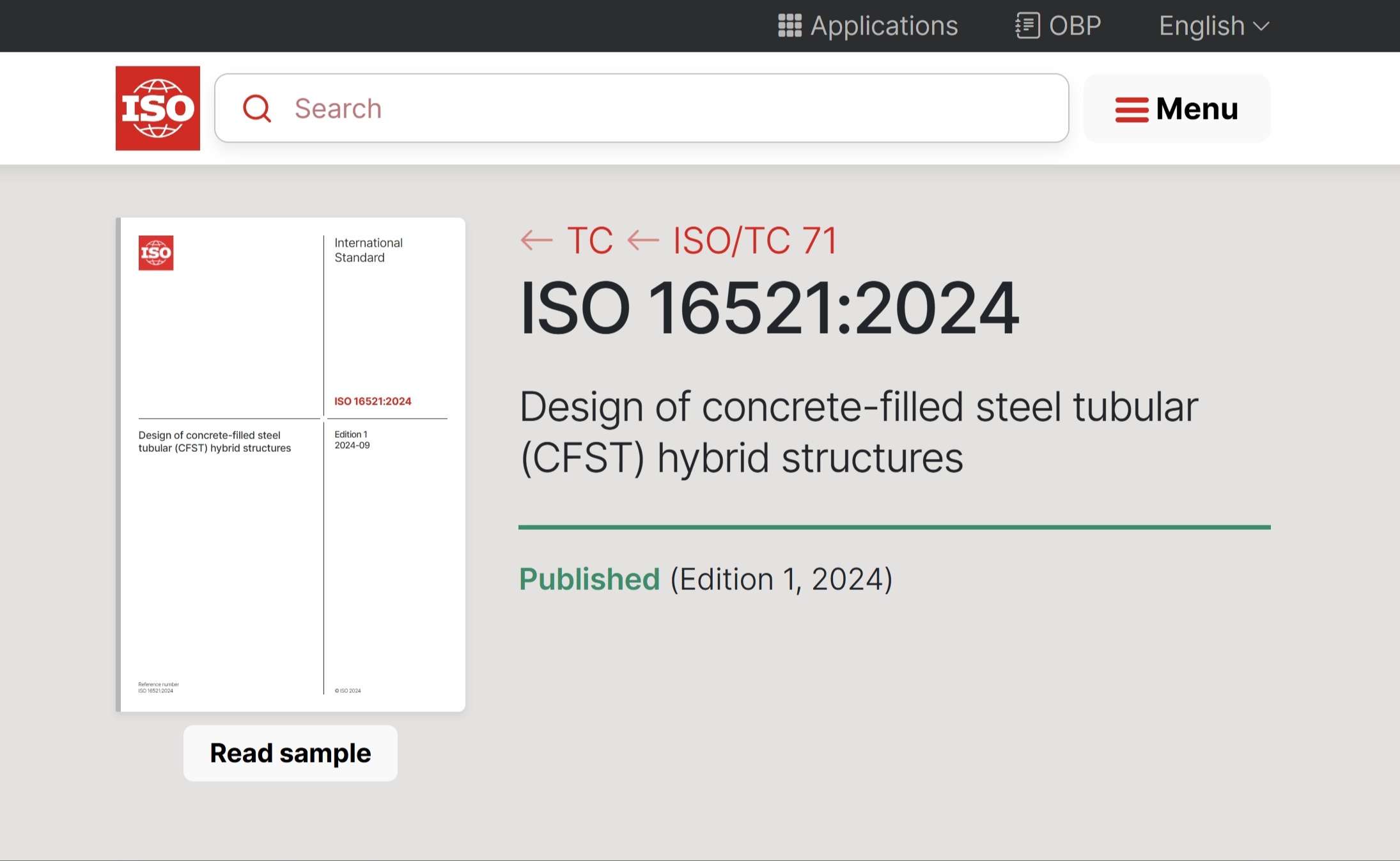
Task: Follow the ISO/TC 71 breadcrumb link
Action: (754, 240)
